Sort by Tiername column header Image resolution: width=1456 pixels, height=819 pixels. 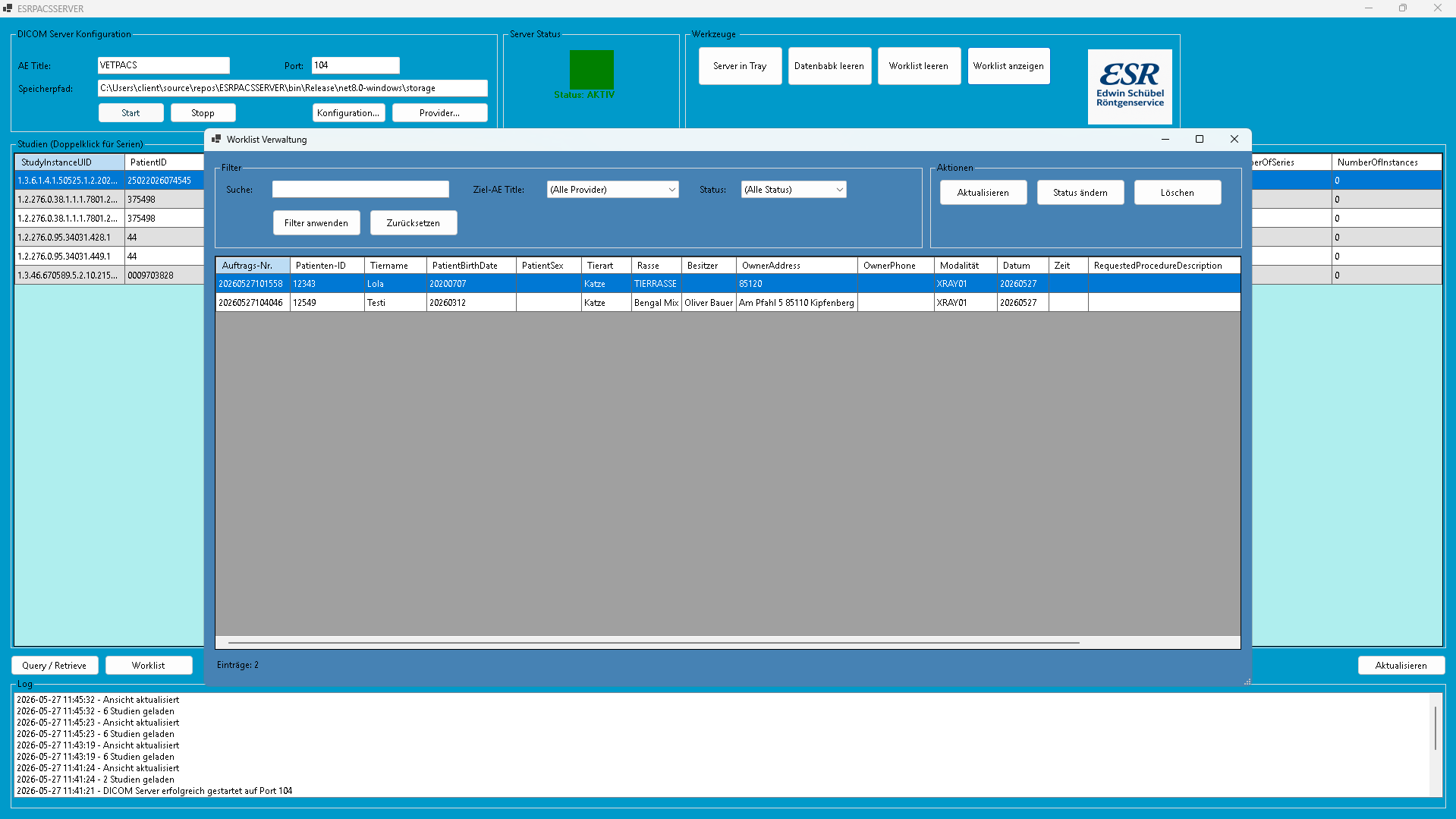tap(395, 266)
